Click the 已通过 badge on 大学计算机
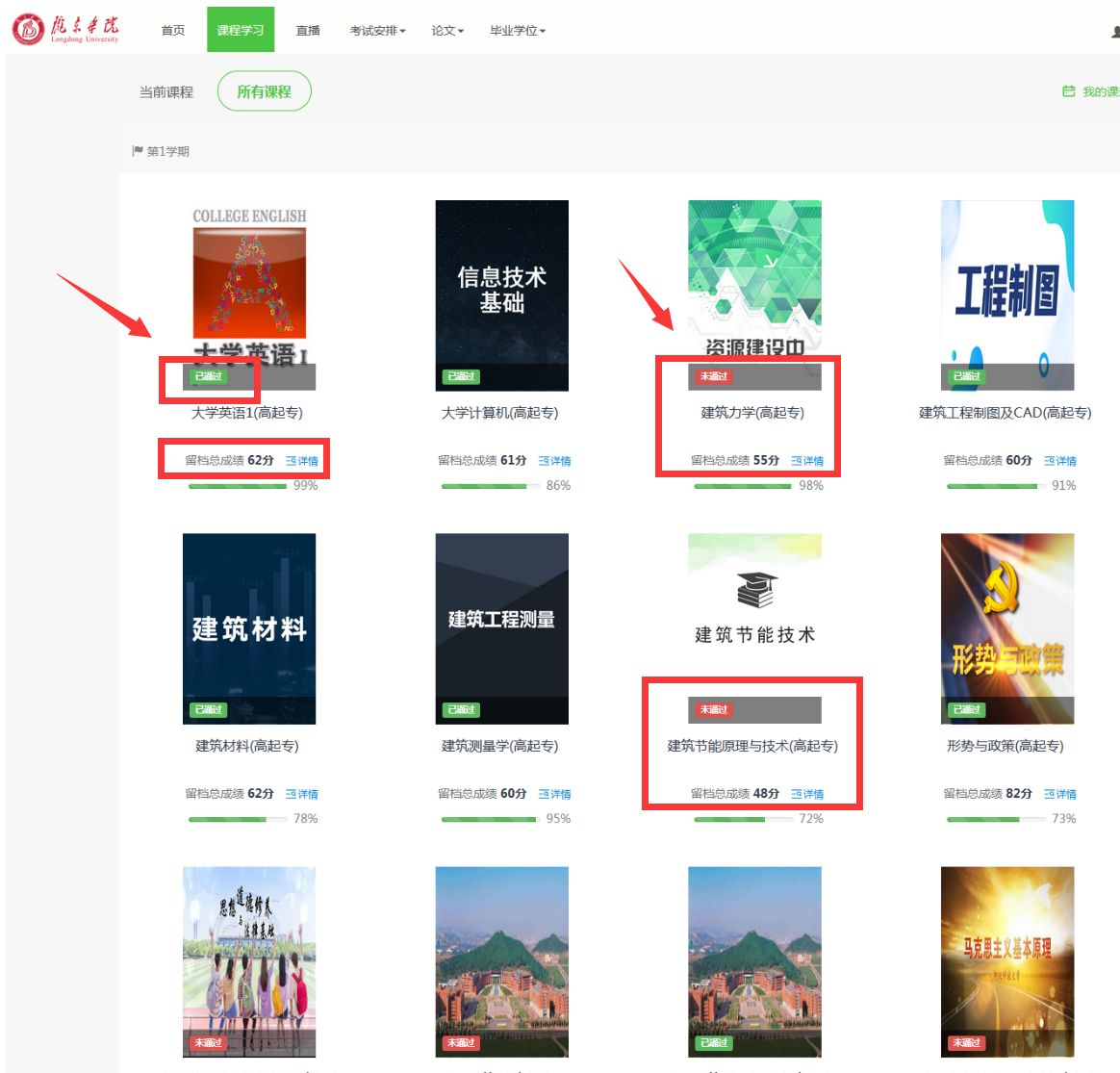Viewport: 1120px width, 1073px height. 462,376
